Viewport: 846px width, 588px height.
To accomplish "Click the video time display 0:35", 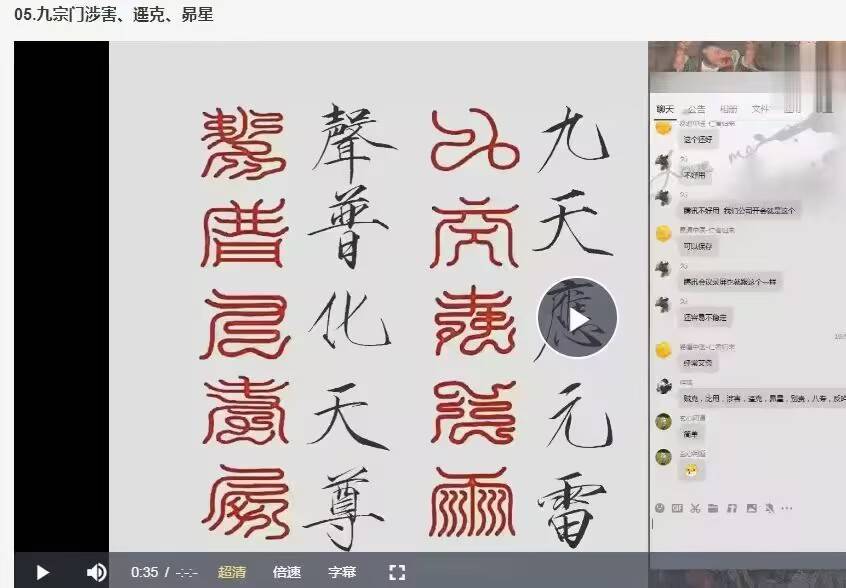I will coord(144,572).
